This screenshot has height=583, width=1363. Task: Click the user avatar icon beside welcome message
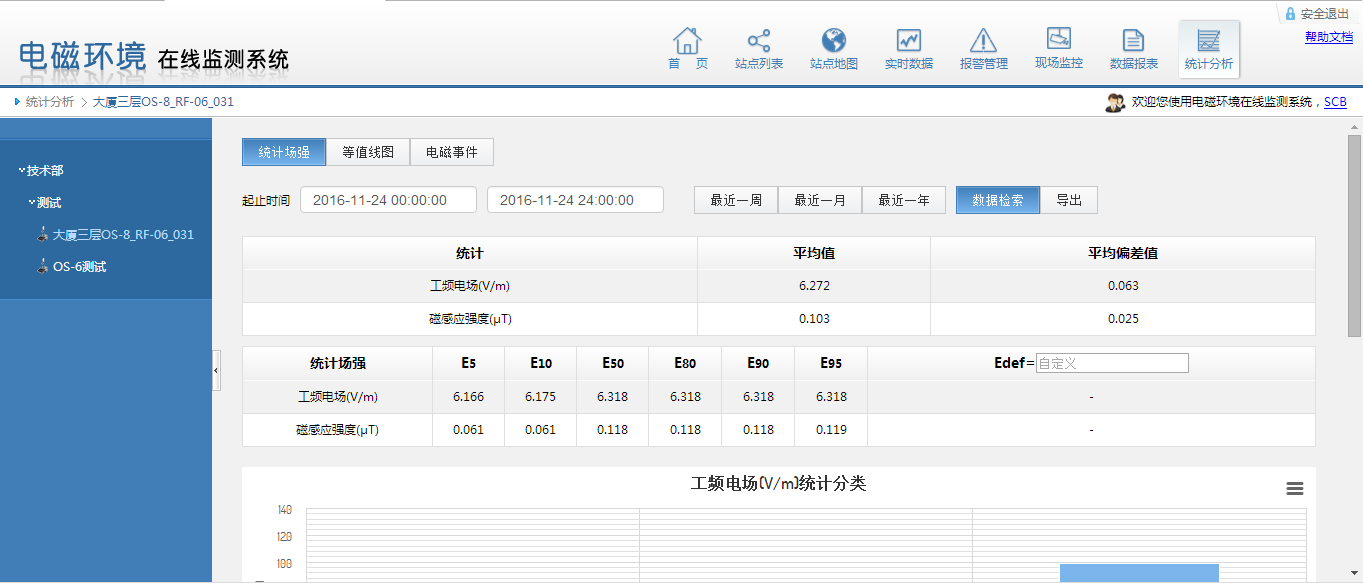click(x=1115, y=102)
